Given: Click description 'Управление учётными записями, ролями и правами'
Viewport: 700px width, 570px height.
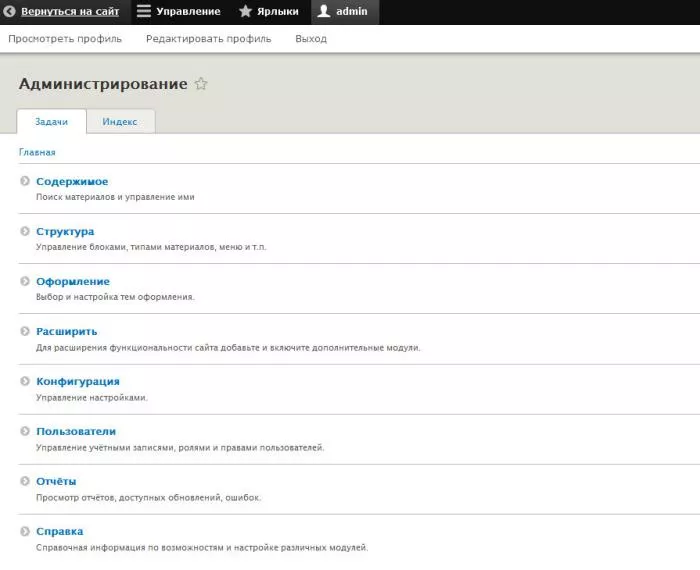Looking at the screenshot, I should [180, 448].
